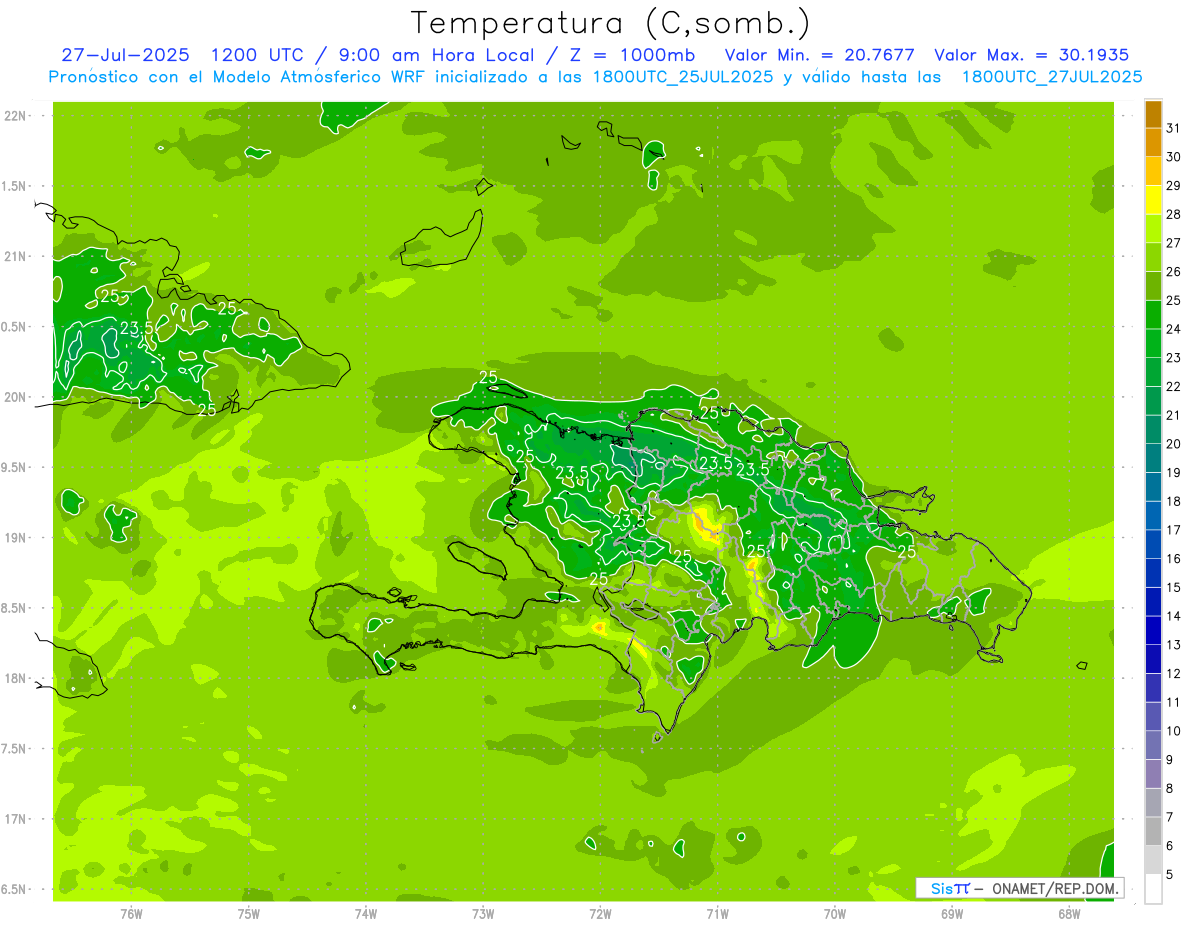Click the title 'Temperatura (C,somb.)'
The height and width of the screenshot is (927, 1200).
(611, 23)
